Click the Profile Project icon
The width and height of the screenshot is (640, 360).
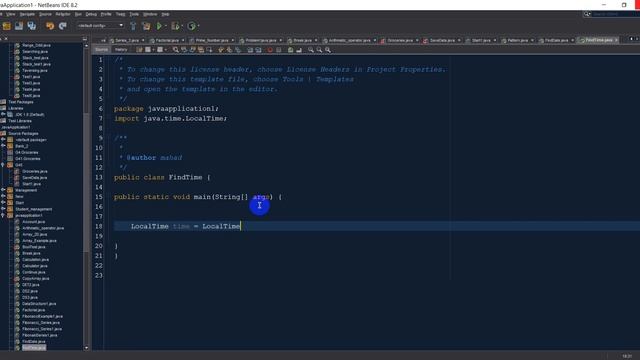pyautogui.click(x=191, y=26)
